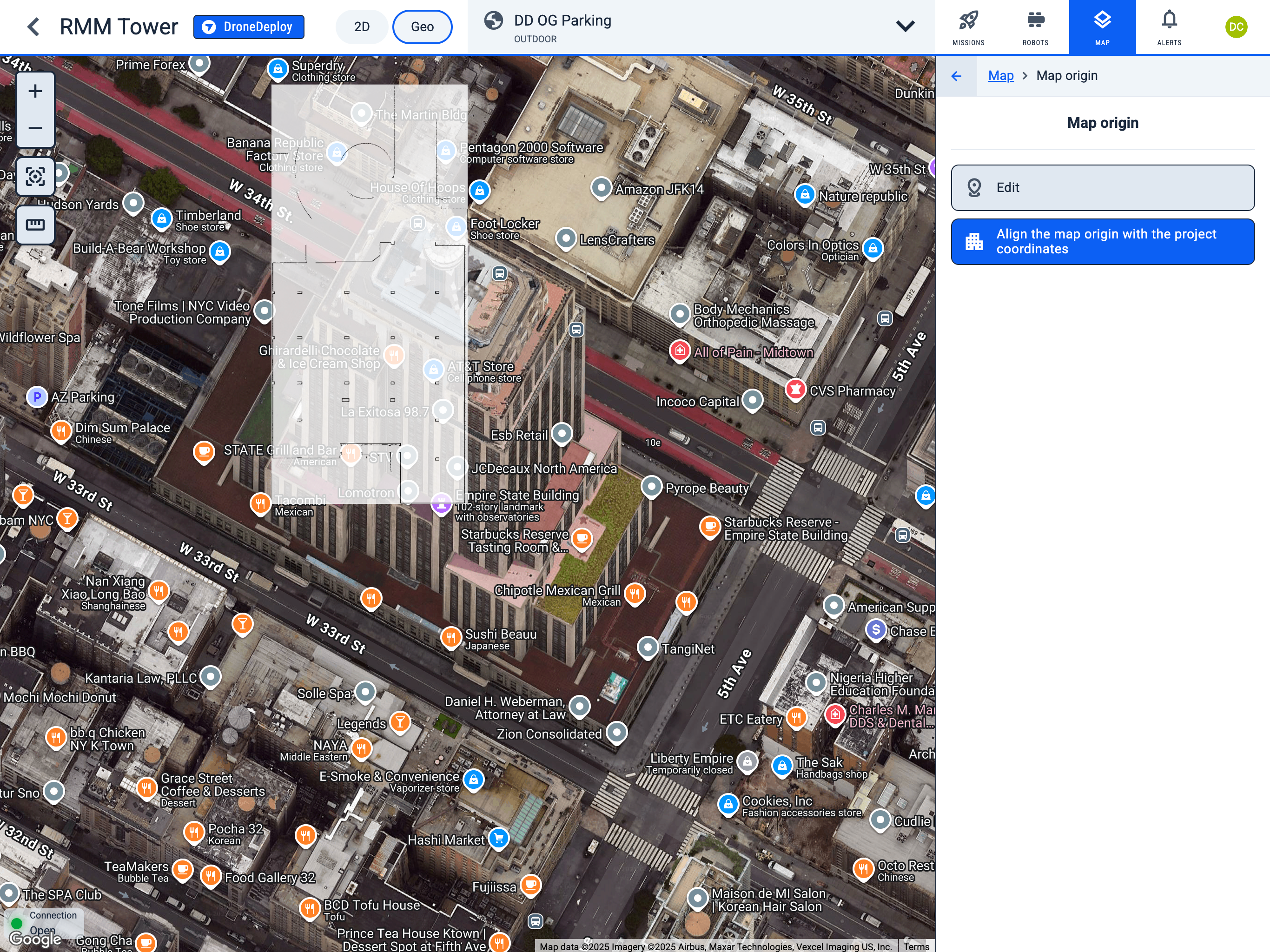Open Alerts via the bell icon
Viewport: 1270px width, 952px height.
point(1169,26)
